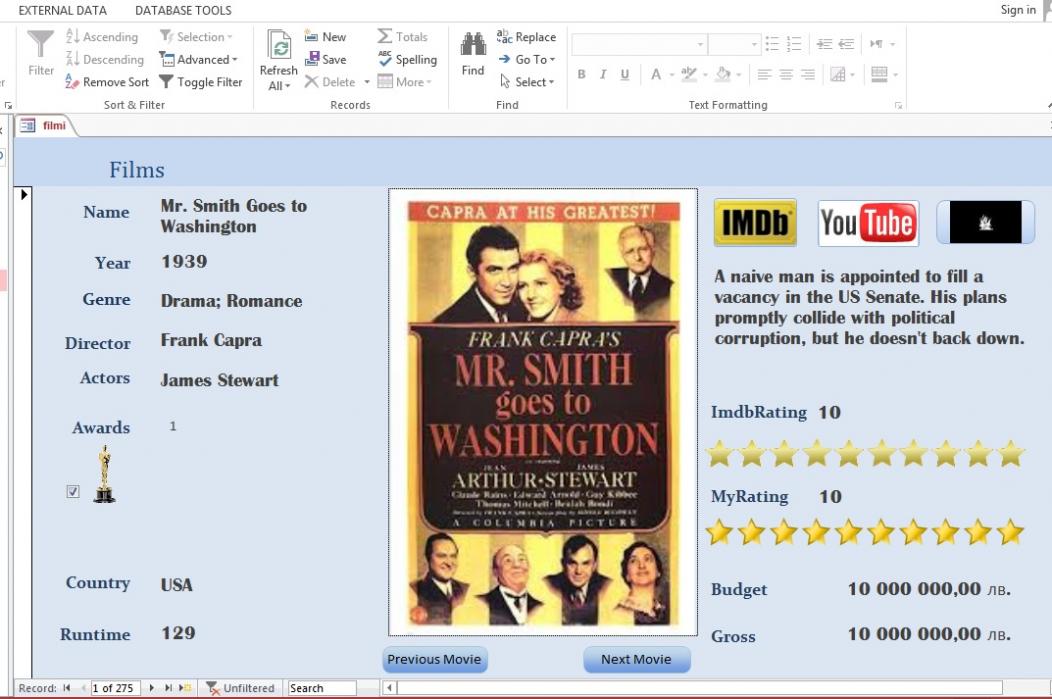Click the Director field Frank Capra

pyautogui.click(x=211, y=340)
